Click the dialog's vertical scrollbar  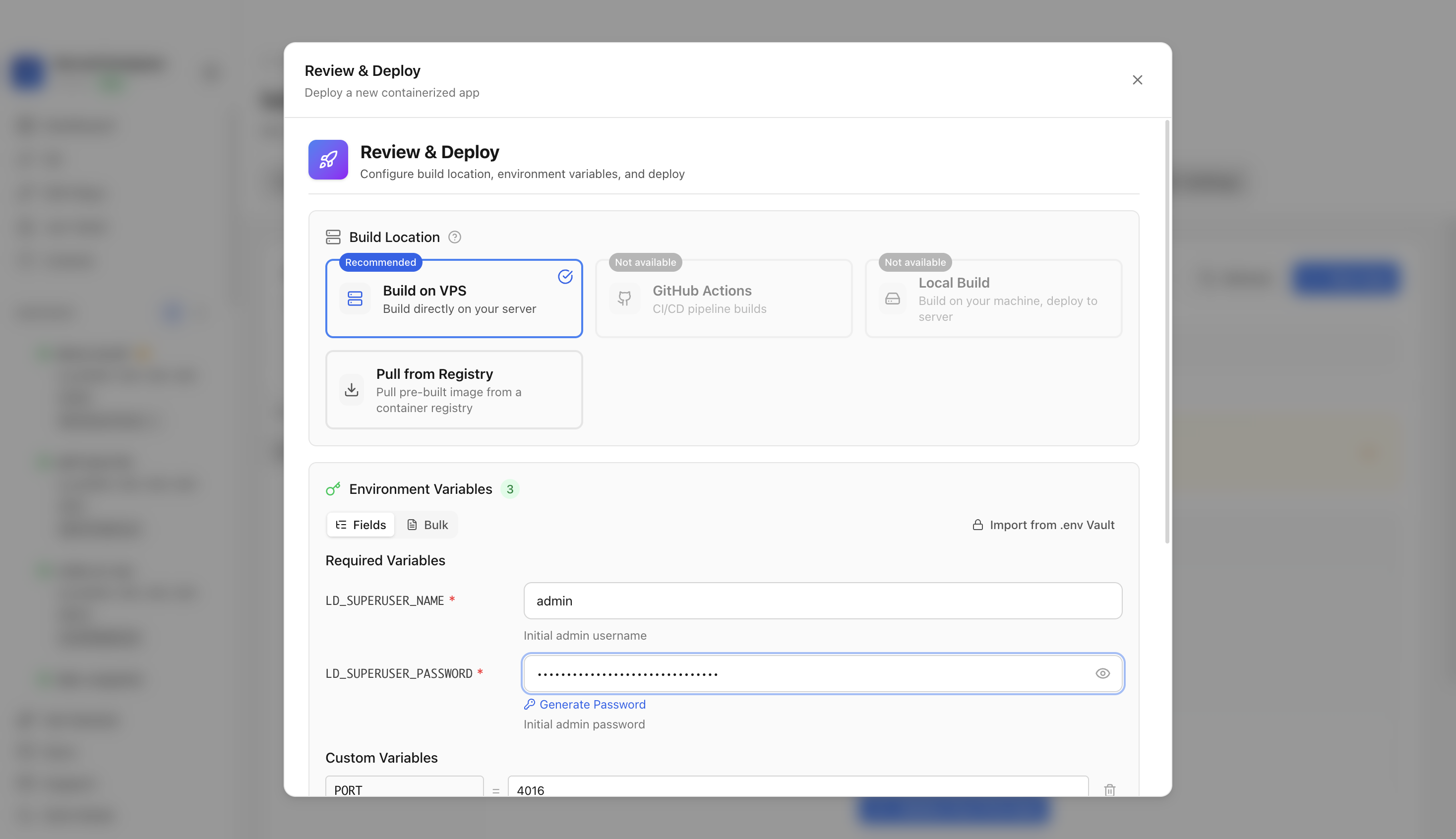point(1167,331)
